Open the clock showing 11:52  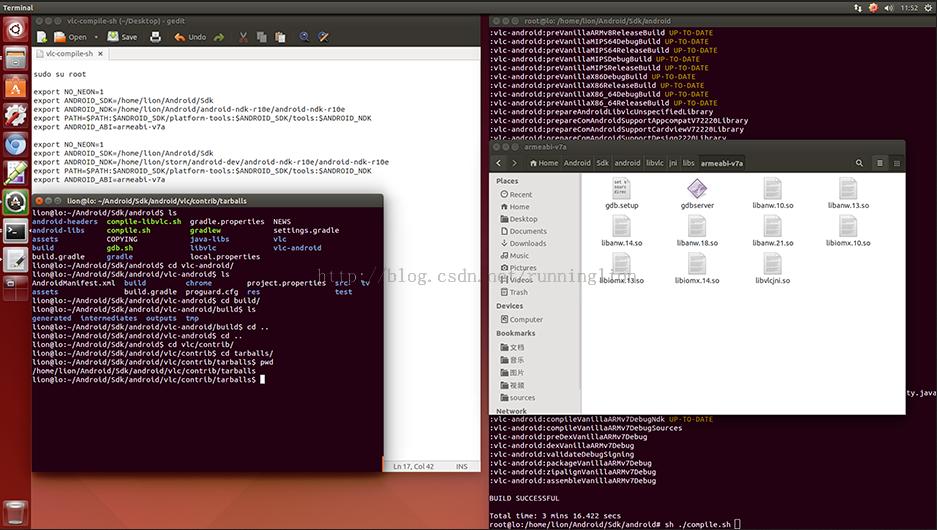[909, 8]
